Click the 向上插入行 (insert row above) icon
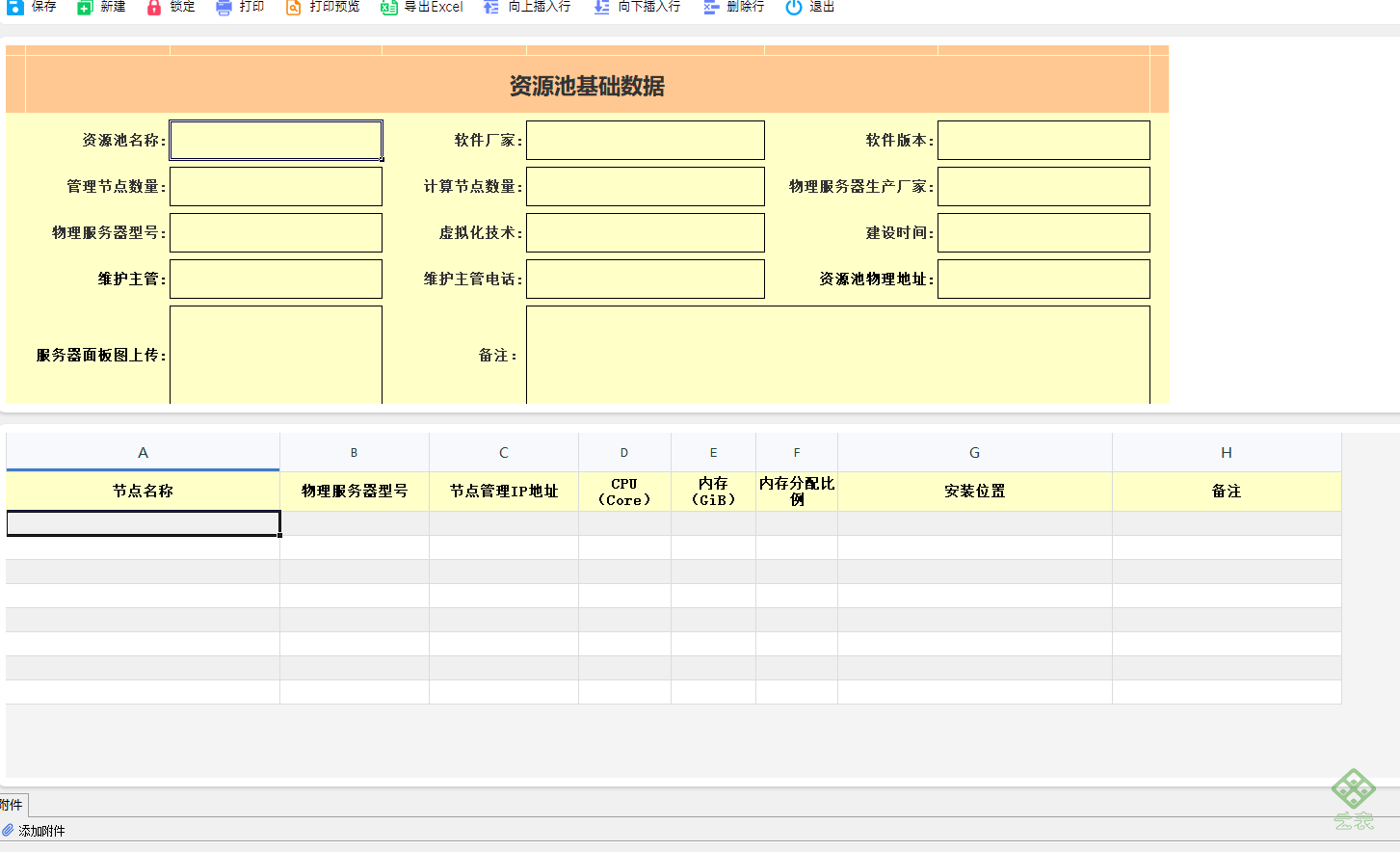Screen dimensions: 1400x852 click(x=491, y=7)
